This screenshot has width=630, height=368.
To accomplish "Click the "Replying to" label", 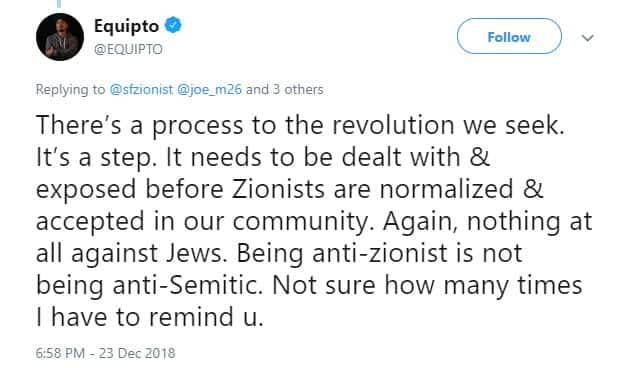I will coord(70,89).
